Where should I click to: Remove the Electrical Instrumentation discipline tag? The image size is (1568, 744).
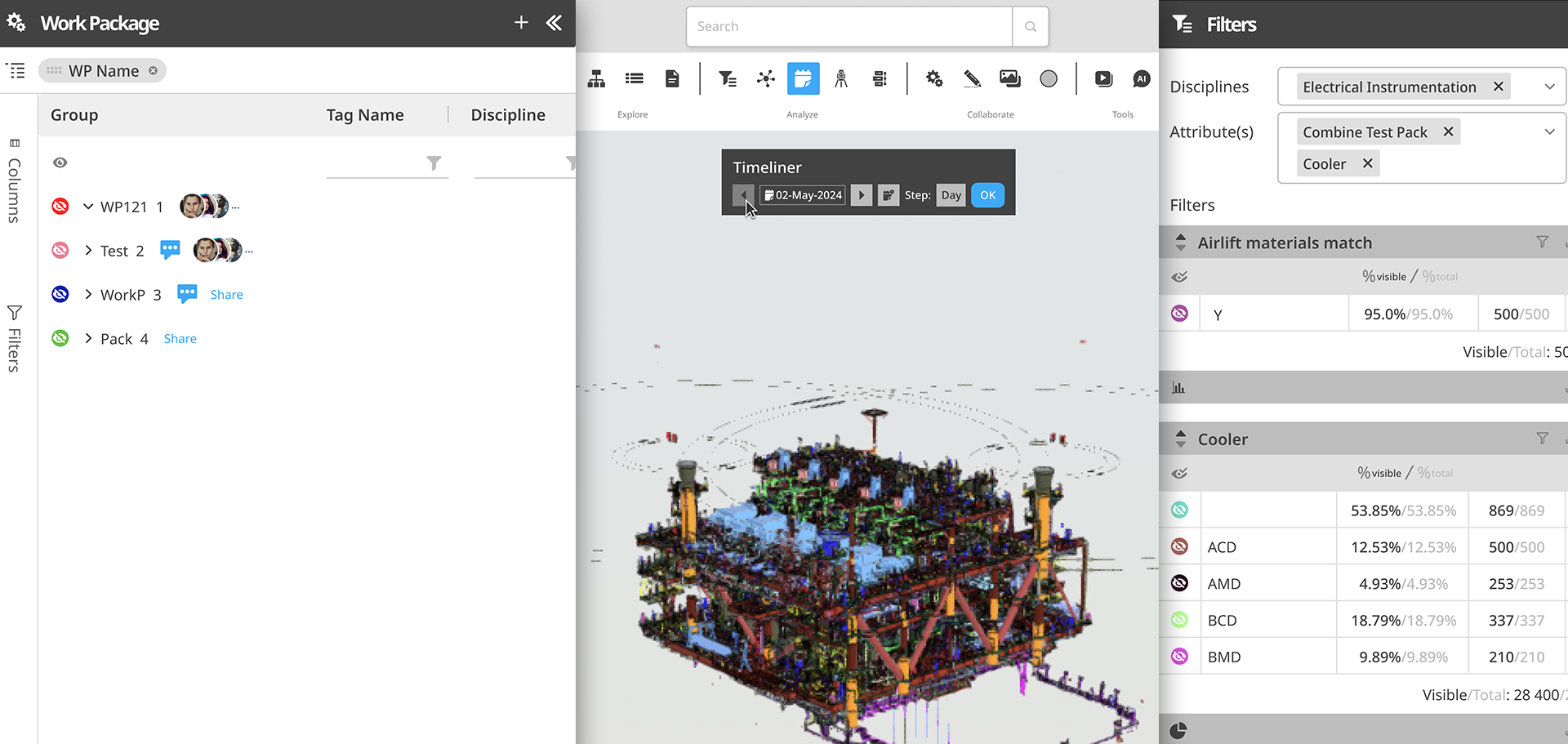[x=1498, y=87]
